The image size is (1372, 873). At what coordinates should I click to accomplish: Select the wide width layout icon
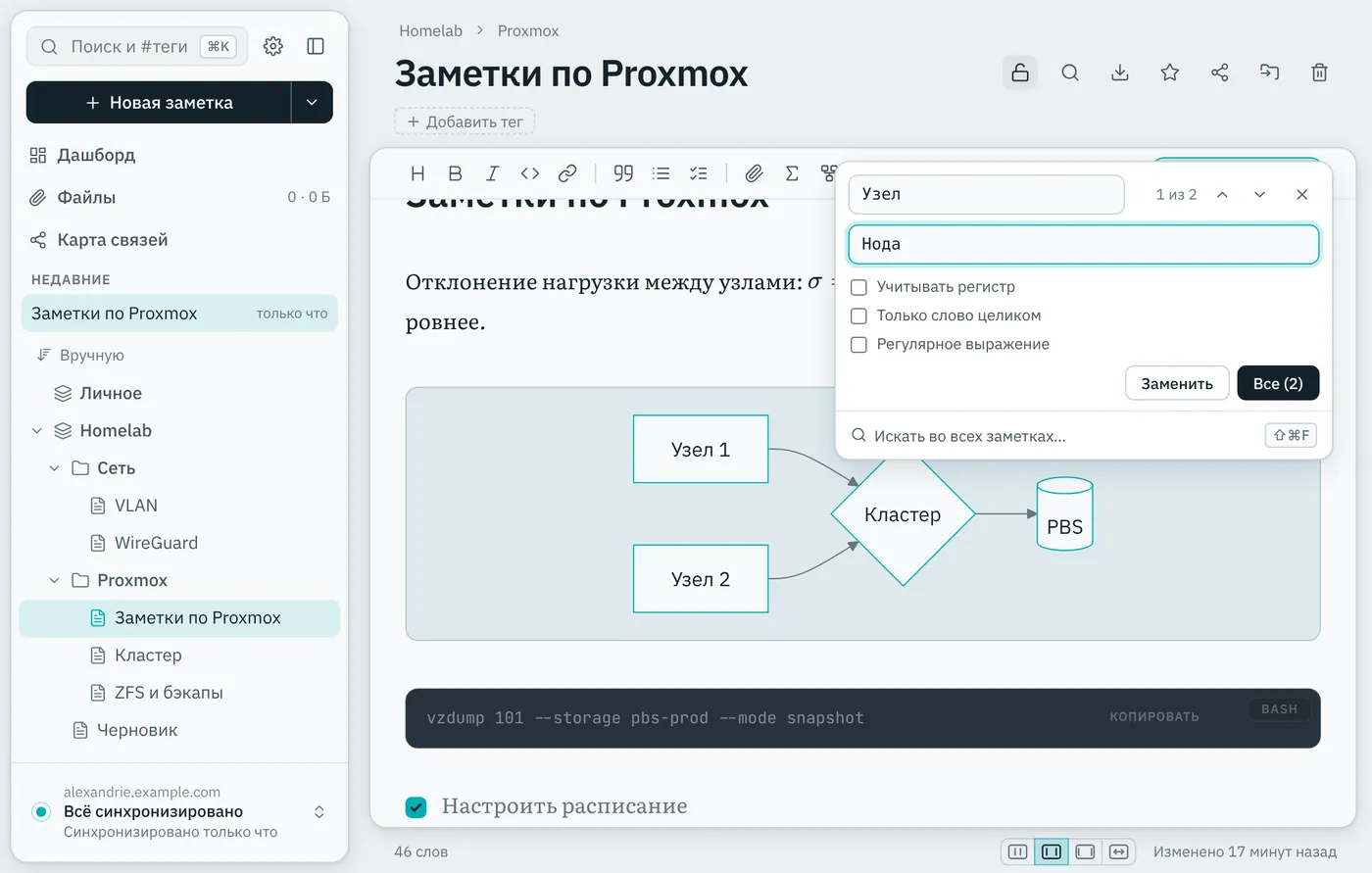[1085, 851]
